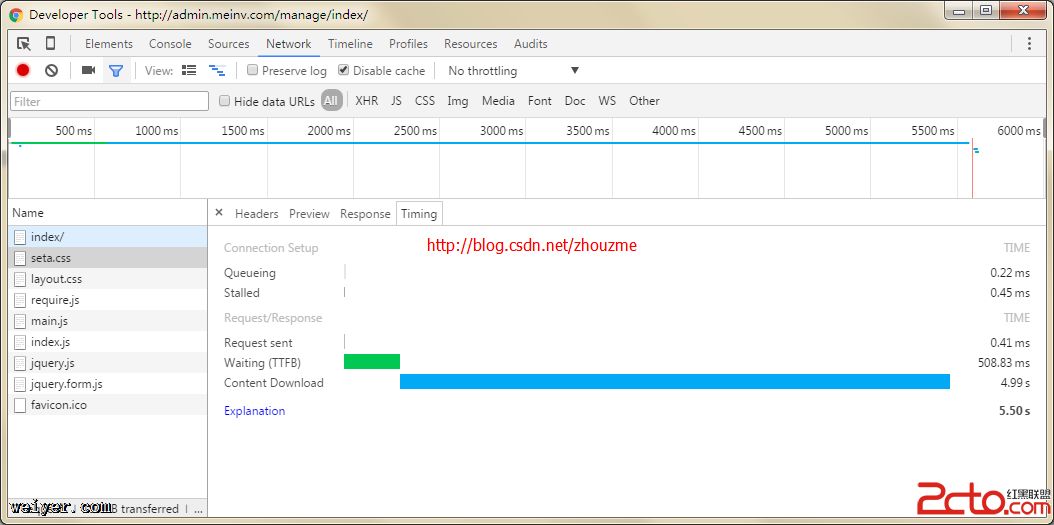Select the layout.css request

(108, 278)
